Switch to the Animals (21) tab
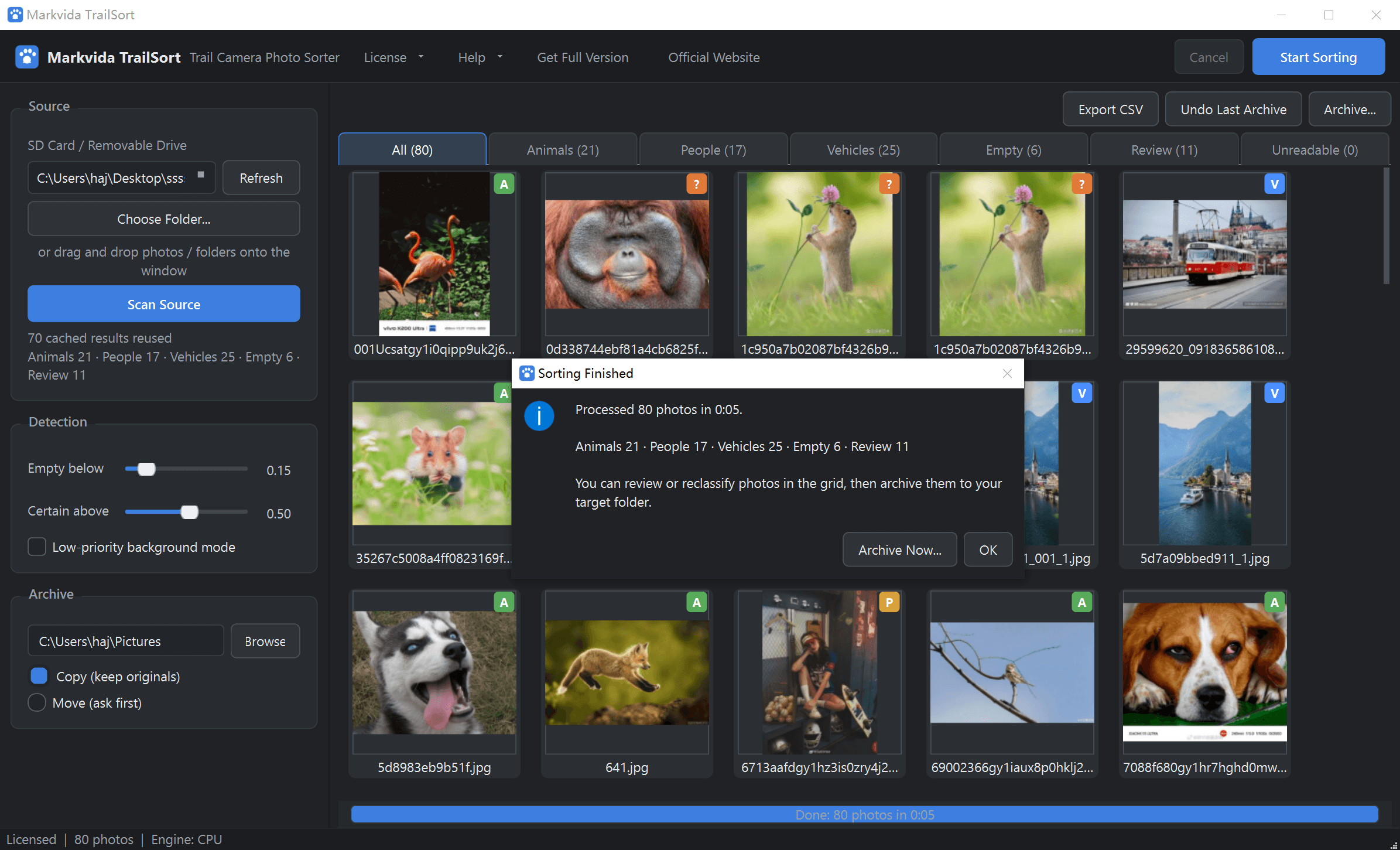The height and width of the screenshot is (850, 1400). (563, 150)
